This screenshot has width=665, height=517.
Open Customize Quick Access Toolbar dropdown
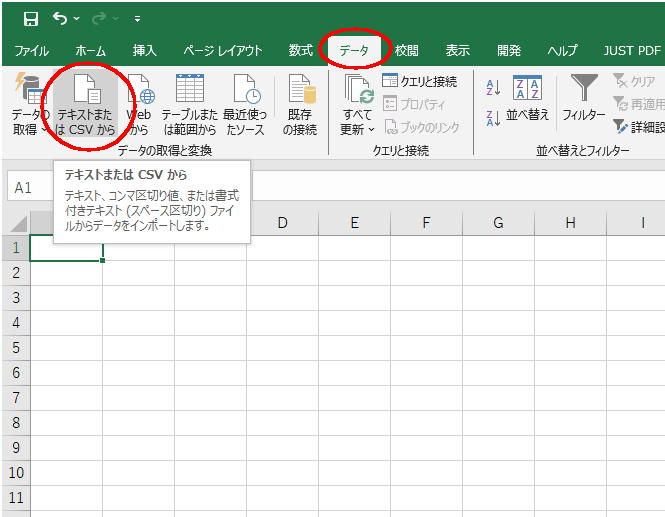[x=137, y=19]
